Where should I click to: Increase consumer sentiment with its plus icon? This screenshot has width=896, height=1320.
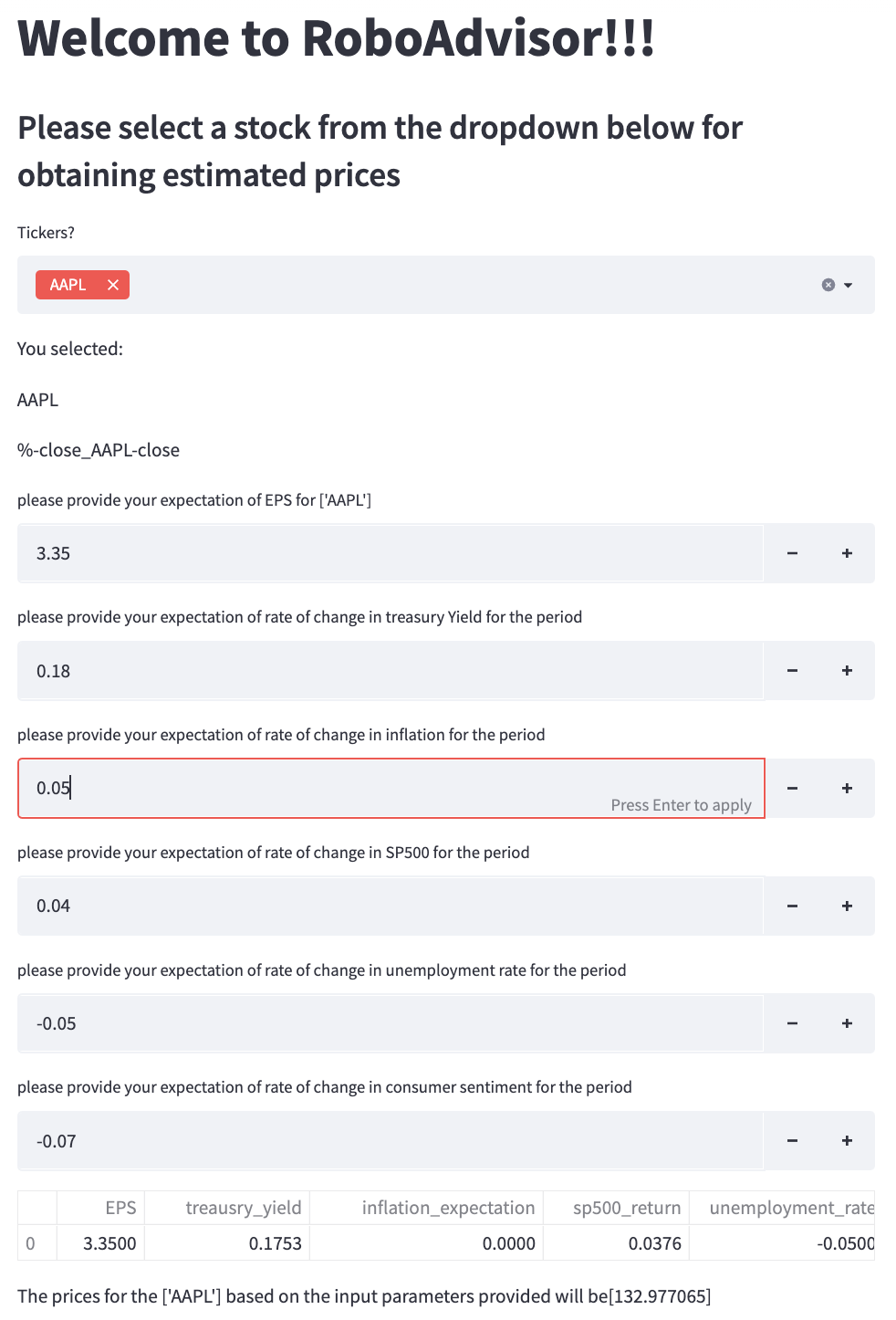[846, 1140]
